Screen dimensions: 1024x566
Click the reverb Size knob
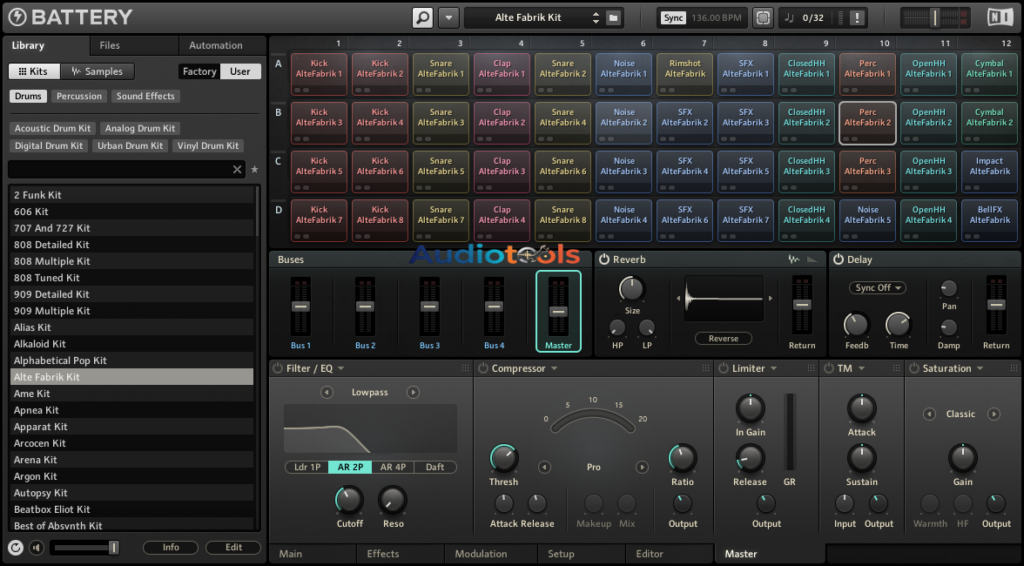point(631,289)
